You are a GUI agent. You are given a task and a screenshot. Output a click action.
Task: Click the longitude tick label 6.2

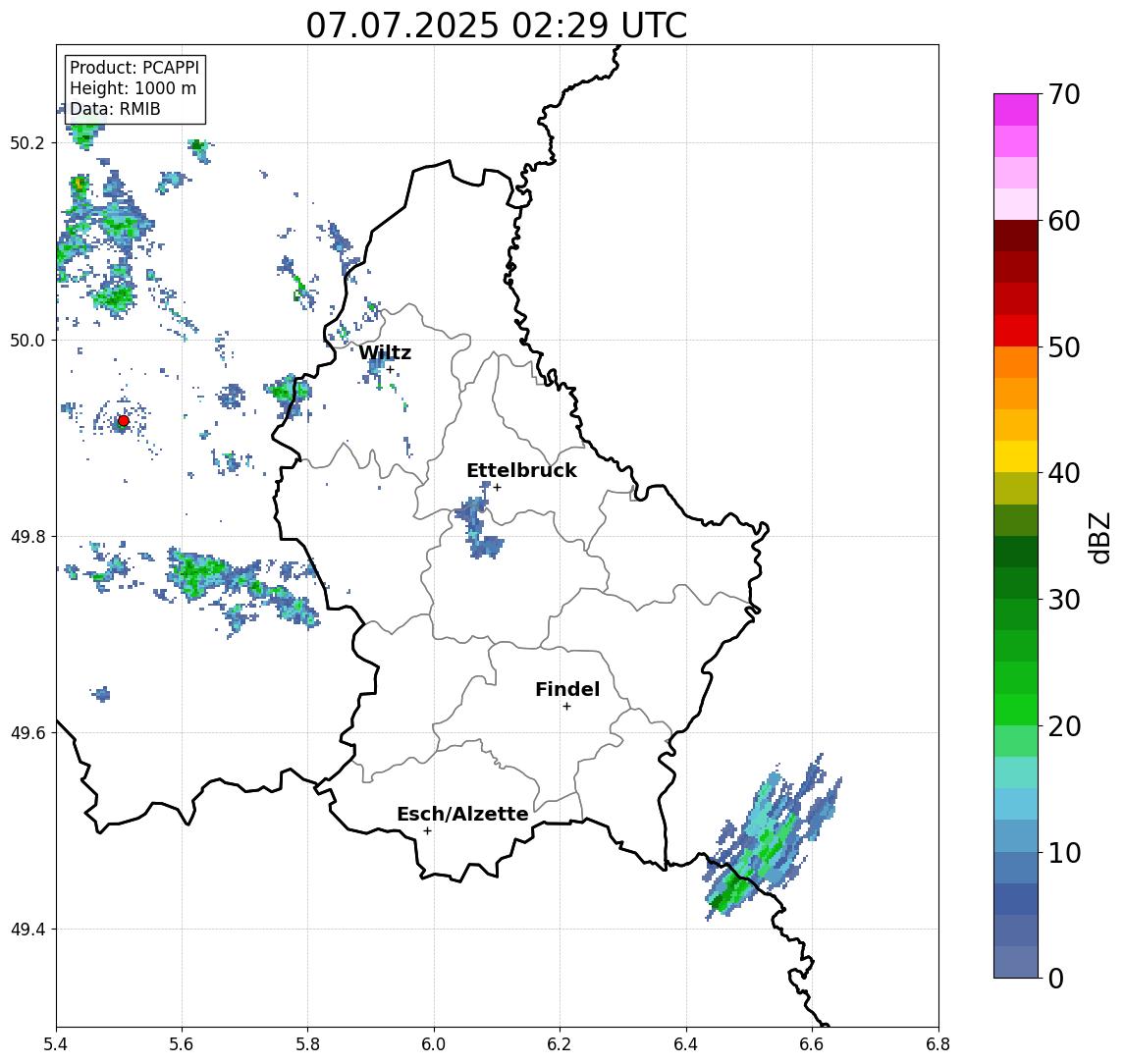[x=561, y=1044]
